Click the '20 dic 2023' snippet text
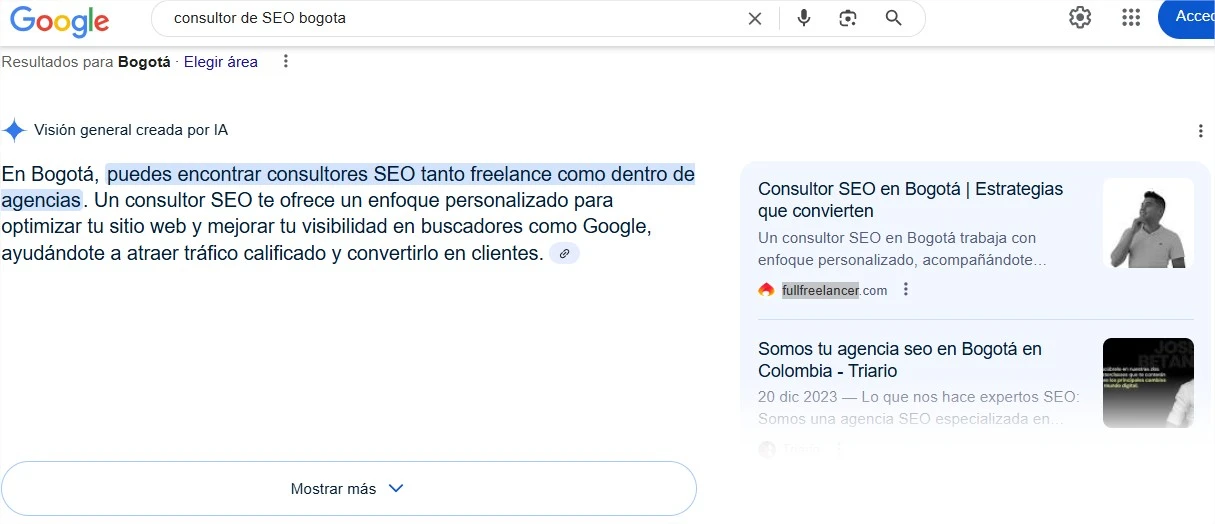This screenshot has width=1215, height=524. 796,397
